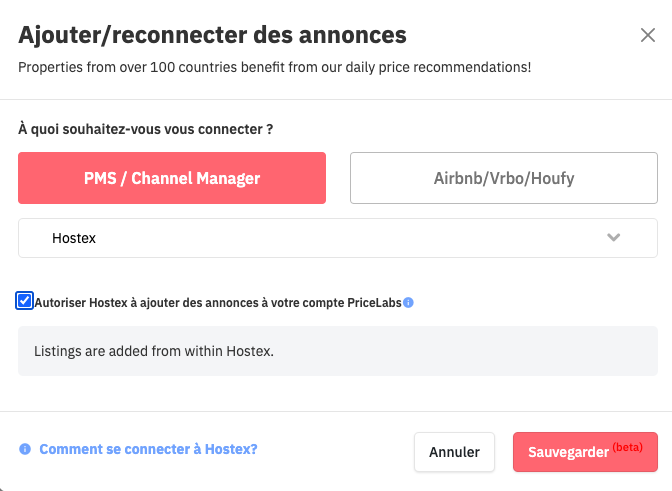Open the Comment se connecter à Hostex link
The width and height of the screenshot is (672, 491).
point(148,450)
